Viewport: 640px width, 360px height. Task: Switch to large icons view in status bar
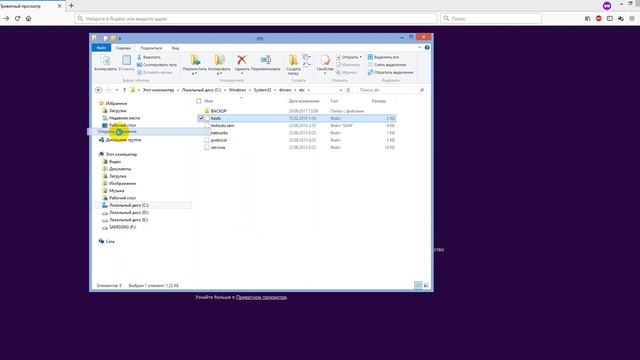pos(426,285)
